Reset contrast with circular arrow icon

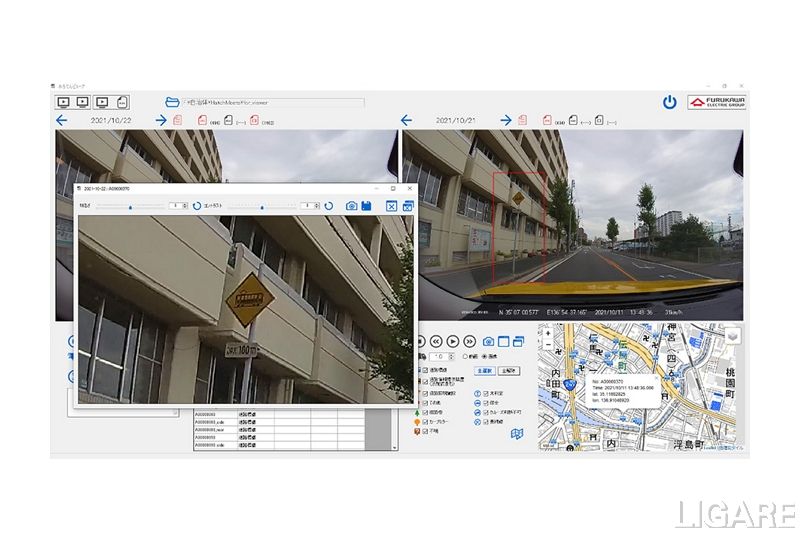click(328, 206)
